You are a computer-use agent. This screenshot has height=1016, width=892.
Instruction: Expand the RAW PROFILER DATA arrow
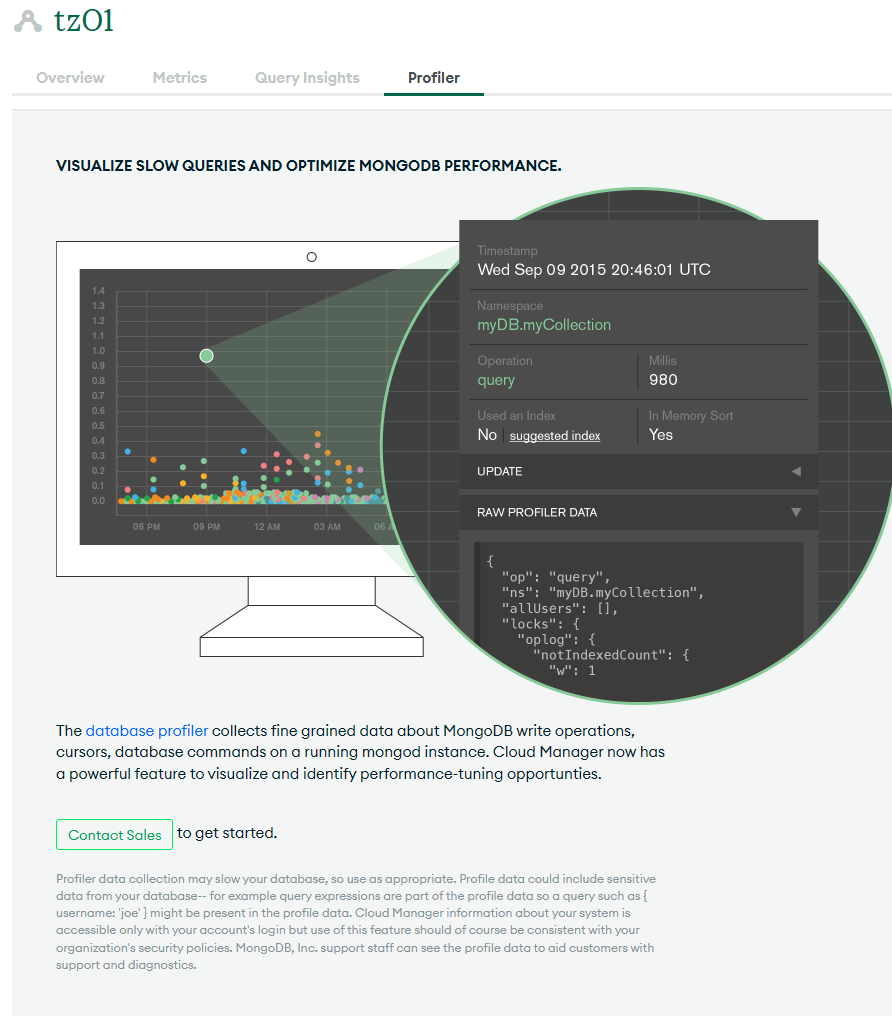(796, 512)
